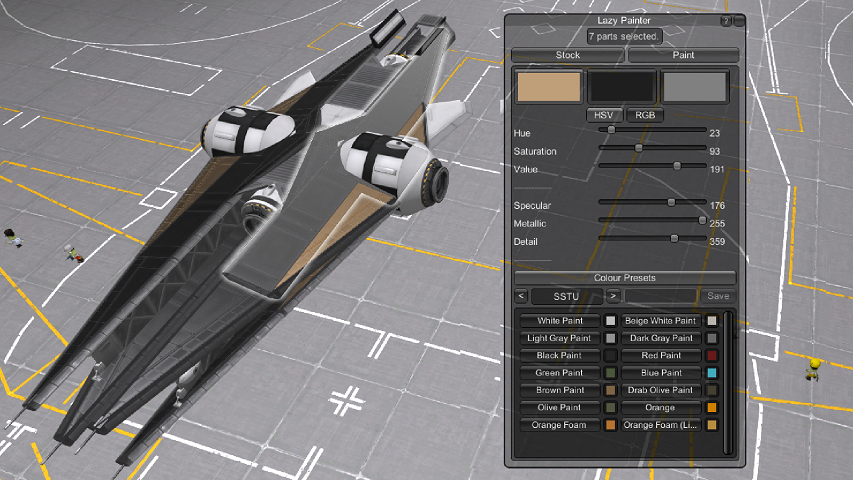Go to previous preset group arrow
Image resolution: width=853 pixels, height=480 pixels.
521,296
